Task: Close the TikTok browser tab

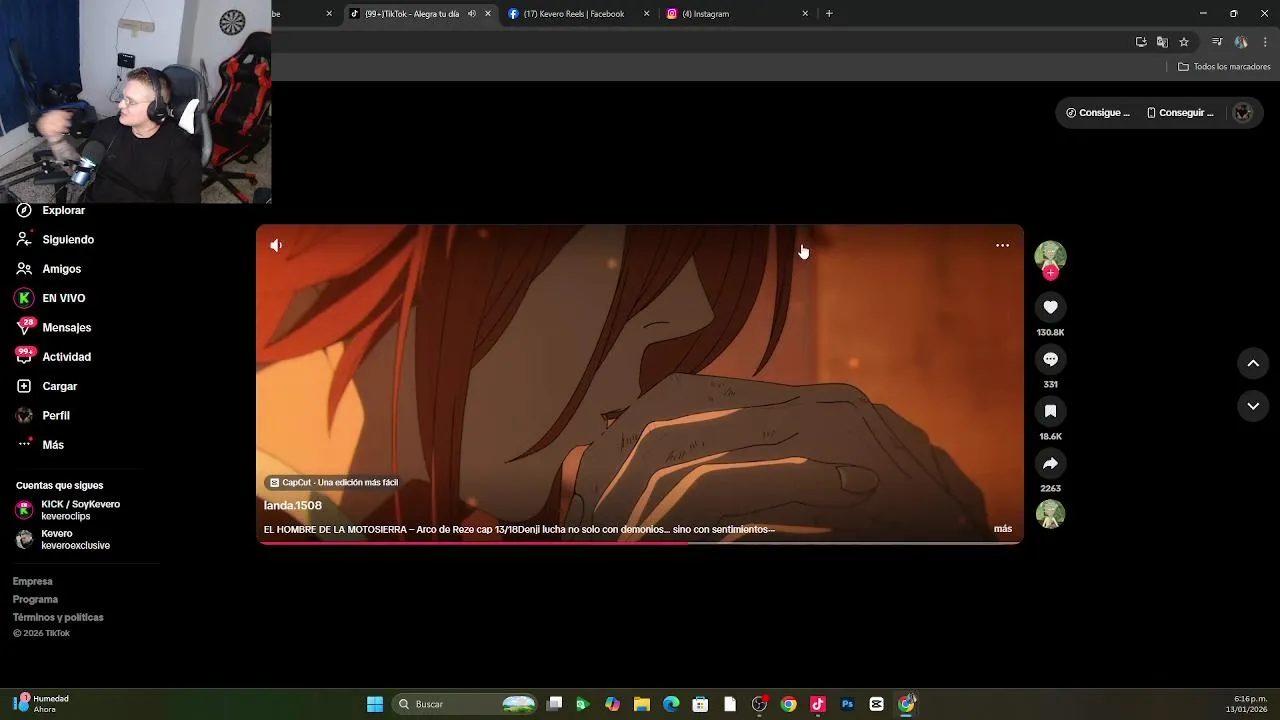Action: tap(488, 14)
